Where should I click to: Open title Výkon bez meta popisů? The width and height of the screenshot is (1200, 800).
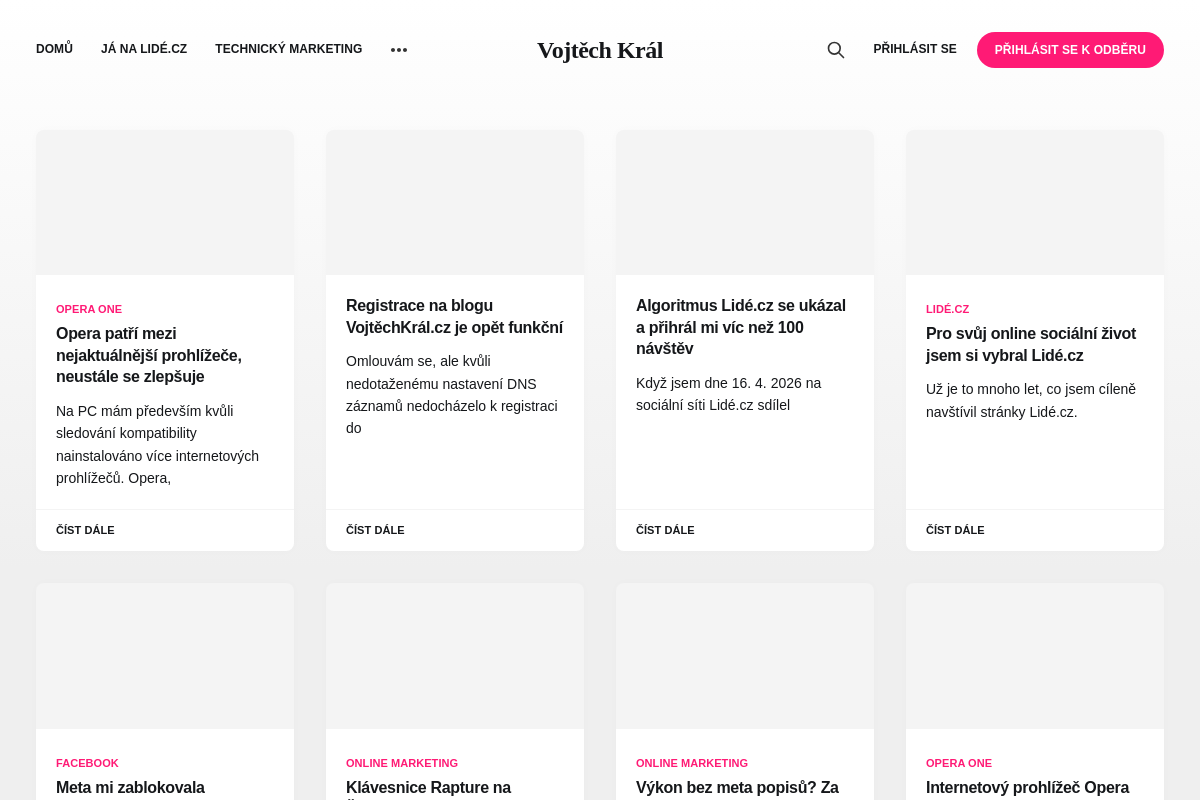click(737, 788)
